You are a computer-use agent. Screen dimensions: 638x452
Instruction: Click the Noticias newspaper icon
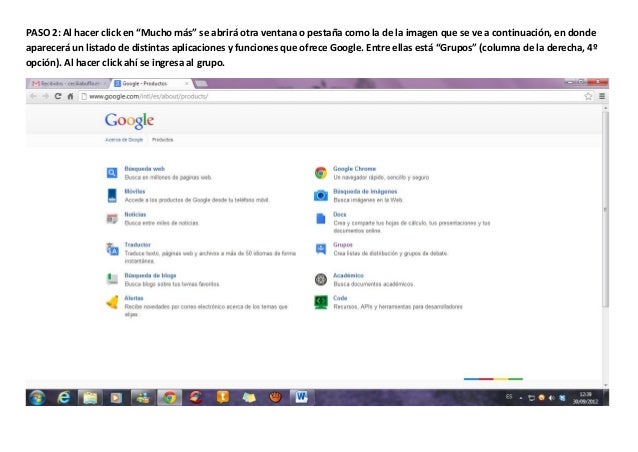pyautogui.click(x=112, y=218)
